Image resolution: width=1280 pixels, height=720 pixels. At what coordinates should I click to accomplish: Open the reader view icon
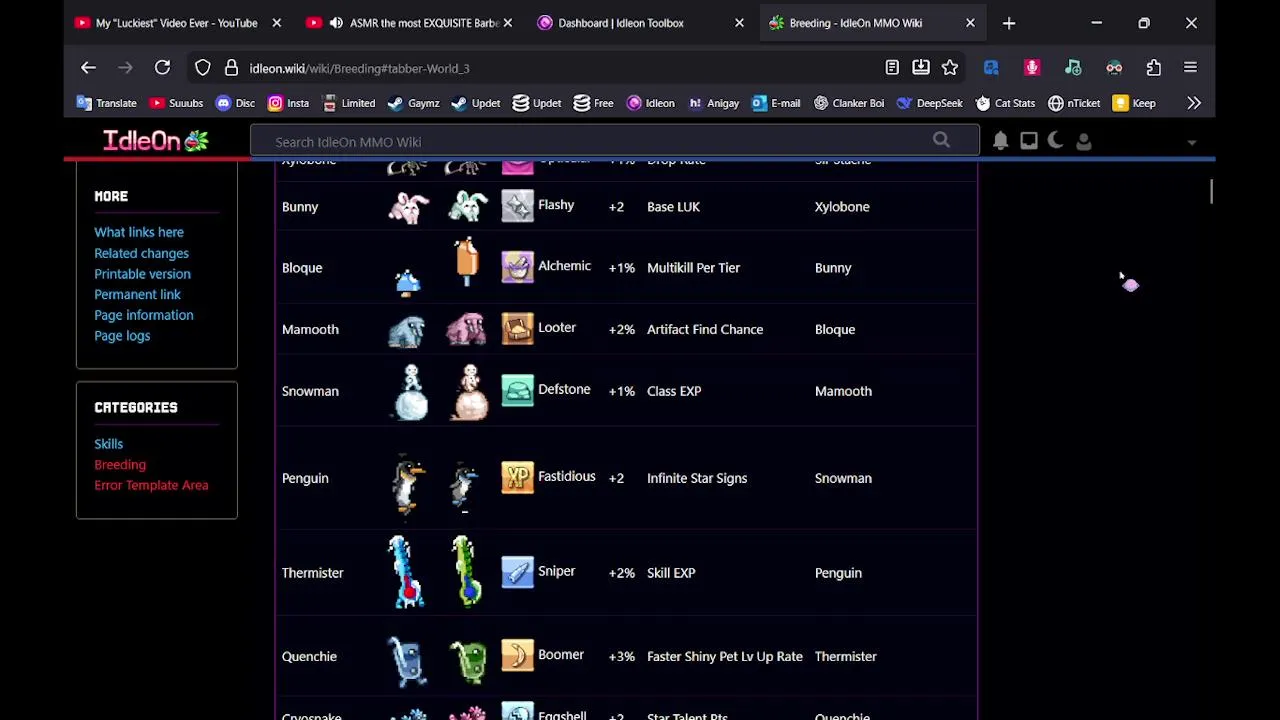point(892,68)
